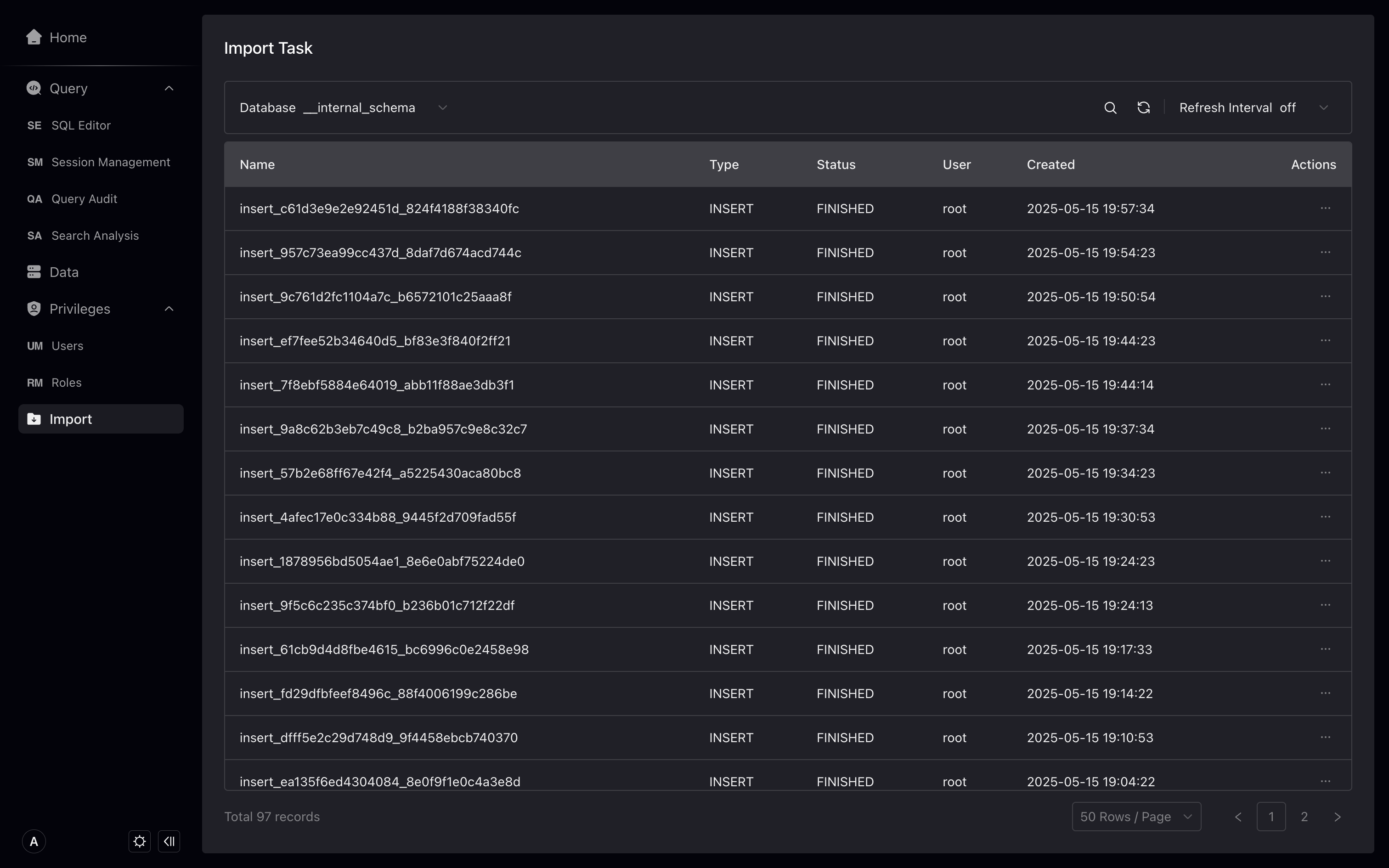Click task name insert_1878956bd5054ae1_8e6e0abf75224de0
This screenshot has height=868, width=1389.
tap(382, 562)
